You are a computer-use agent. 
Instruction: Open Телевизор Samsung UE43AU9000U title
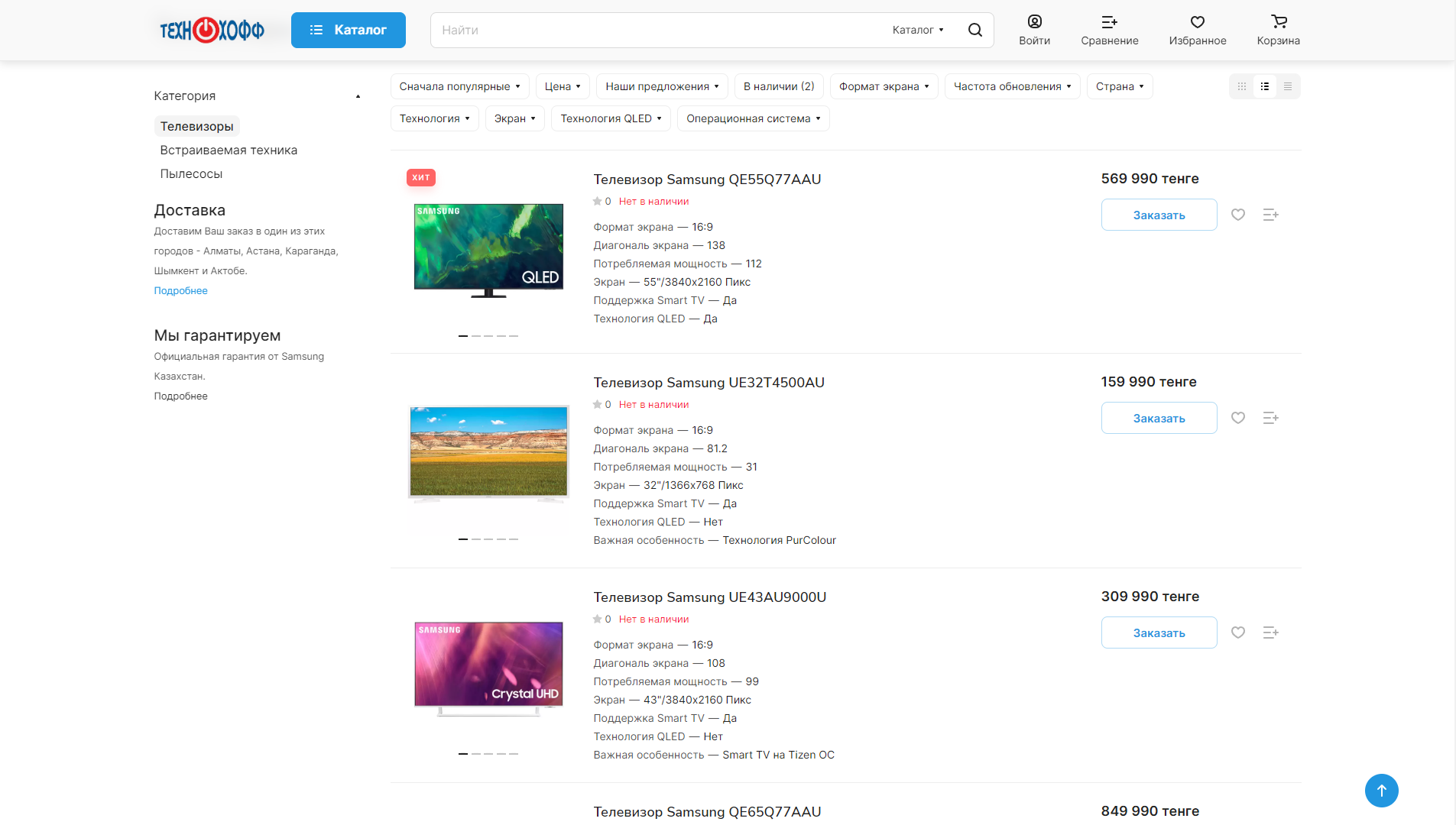point(709,597)
